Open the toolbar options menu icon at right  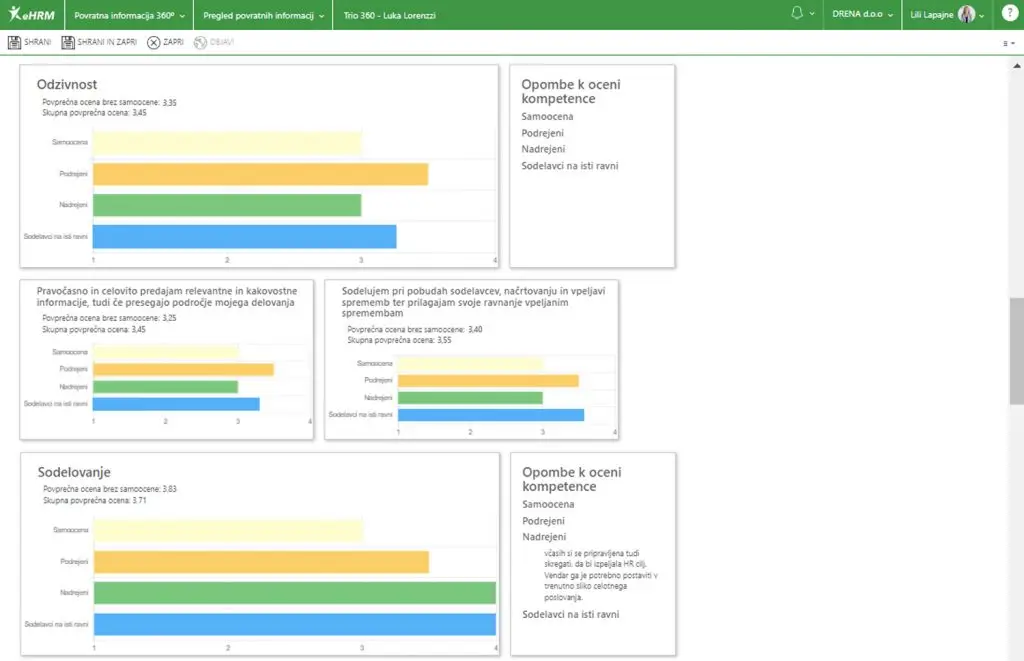point(1008,43)
